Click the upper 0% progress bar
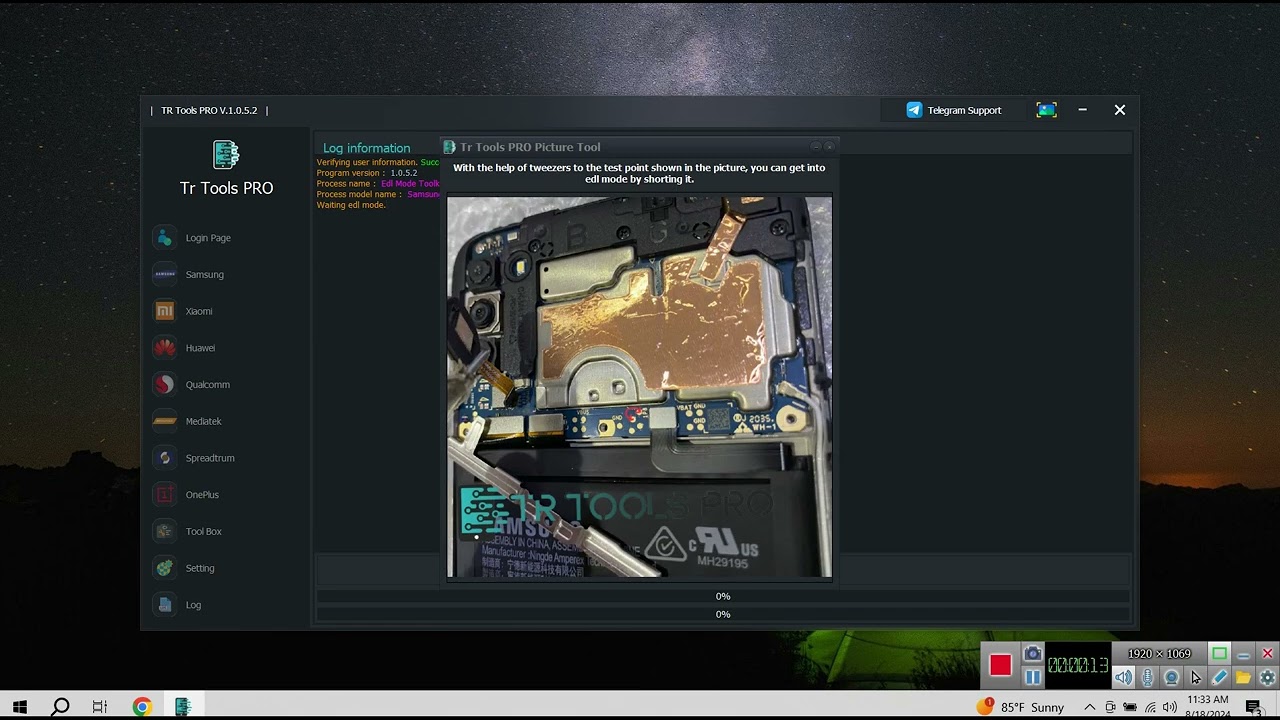This screenshot has width=1280, height=720. point(723,596)
